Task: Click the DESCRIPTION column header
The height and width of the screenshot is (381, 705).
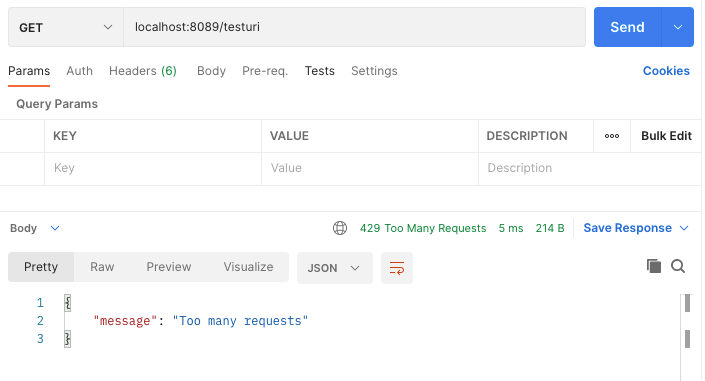Action: [x=527, y=136]
